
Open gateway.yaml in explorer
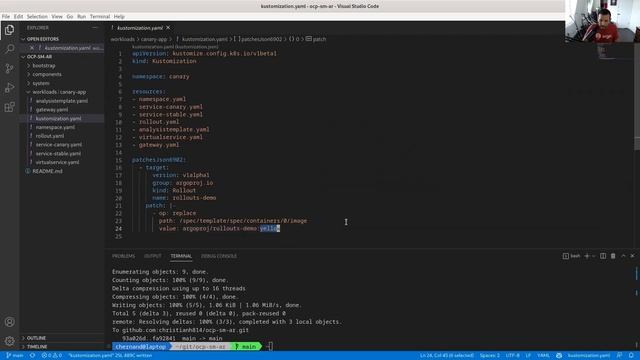click(52, 109)
